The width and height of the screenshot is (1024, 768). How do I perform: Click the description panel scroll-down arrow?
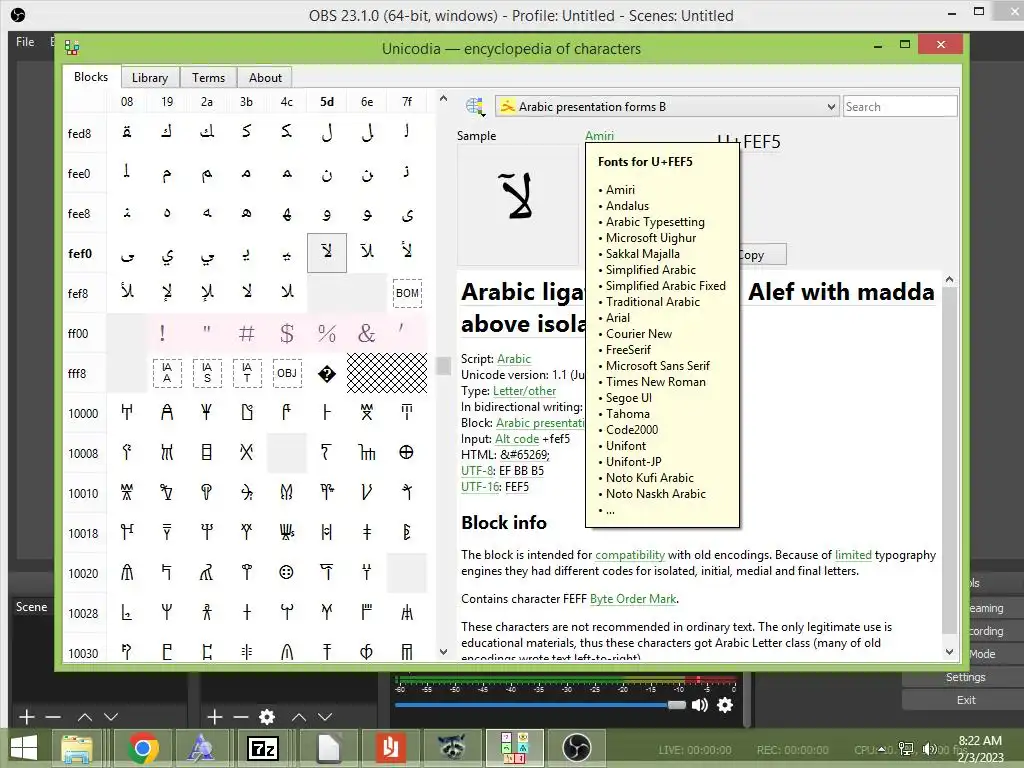950,652
